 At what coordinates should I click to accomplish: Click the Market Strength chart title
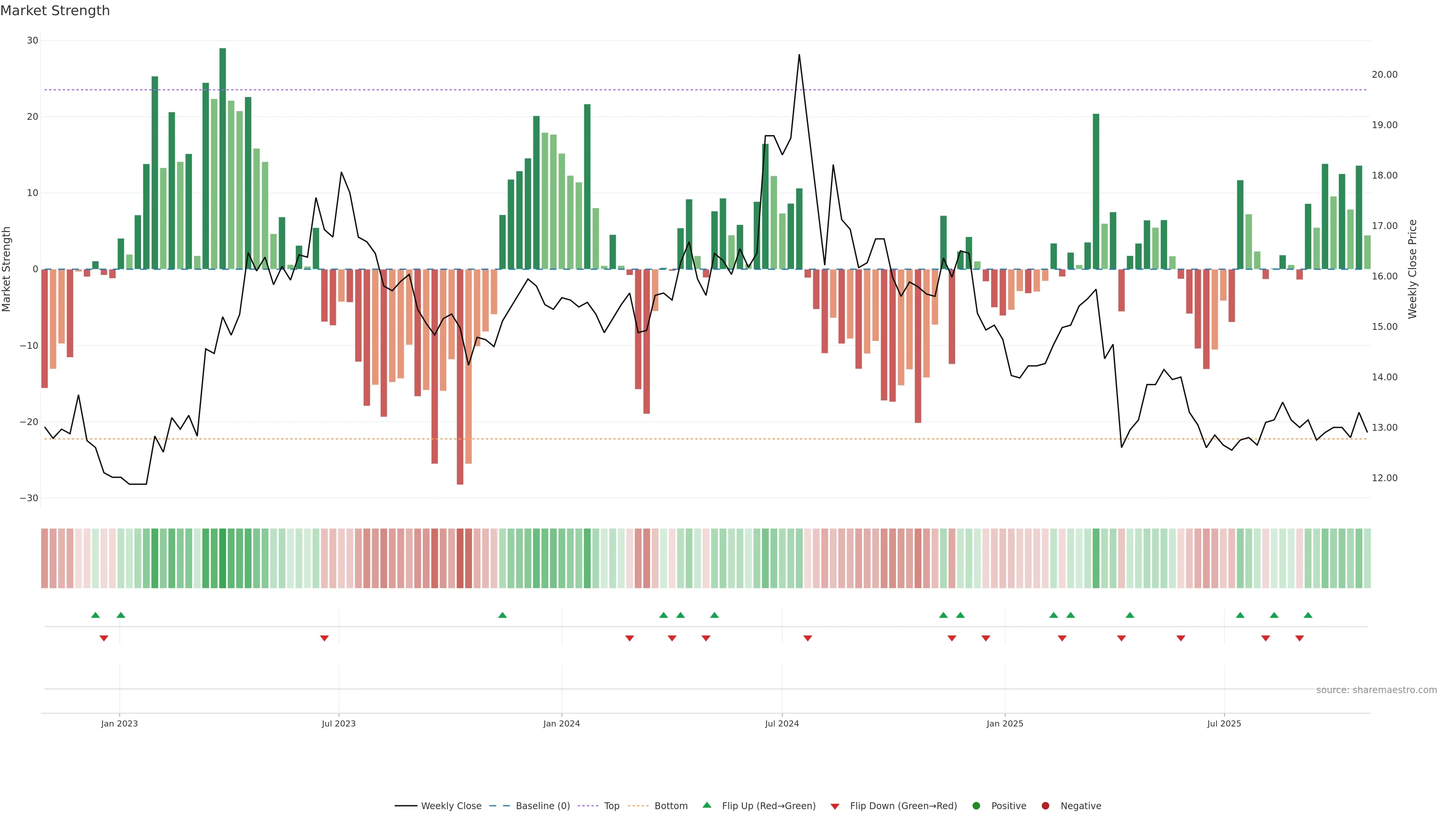(x=55, y=11)
